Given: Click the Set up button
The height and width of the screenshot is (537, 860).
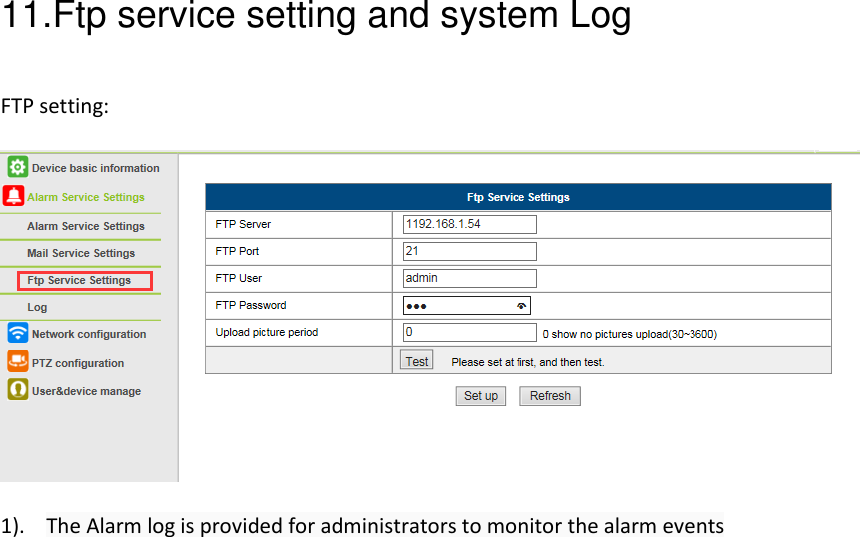Looking at the screenshot, I should [x=480, y=396].
